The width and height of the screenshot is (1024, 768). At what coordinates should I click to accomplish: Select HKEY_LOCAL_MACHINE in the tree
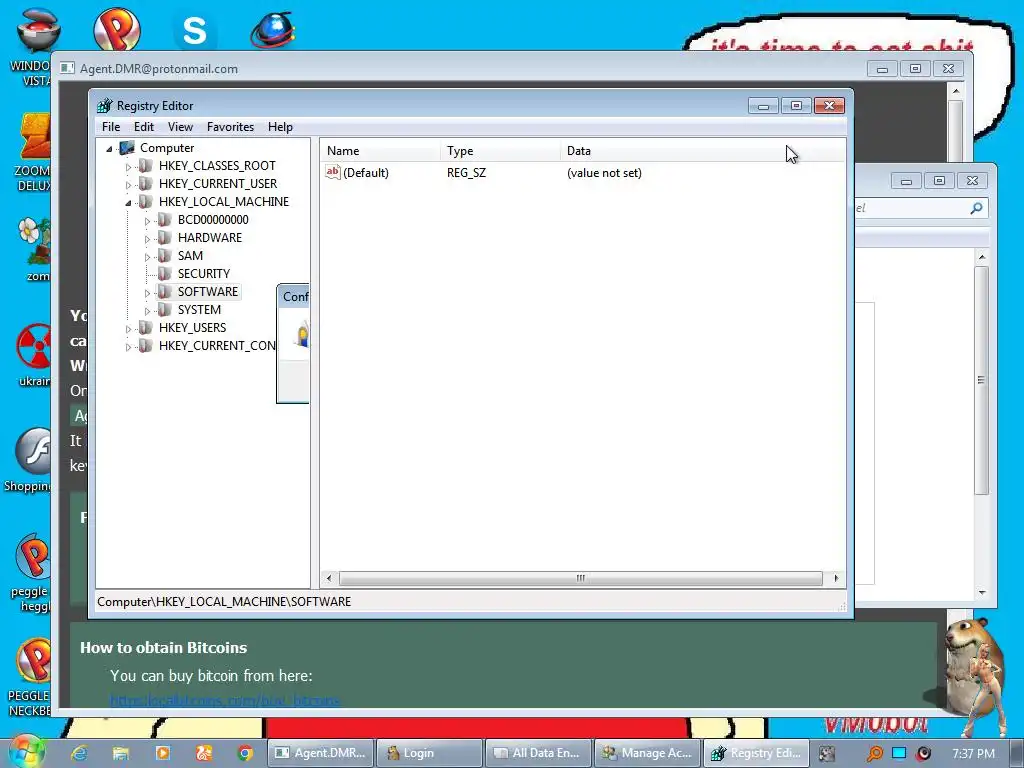223,202
